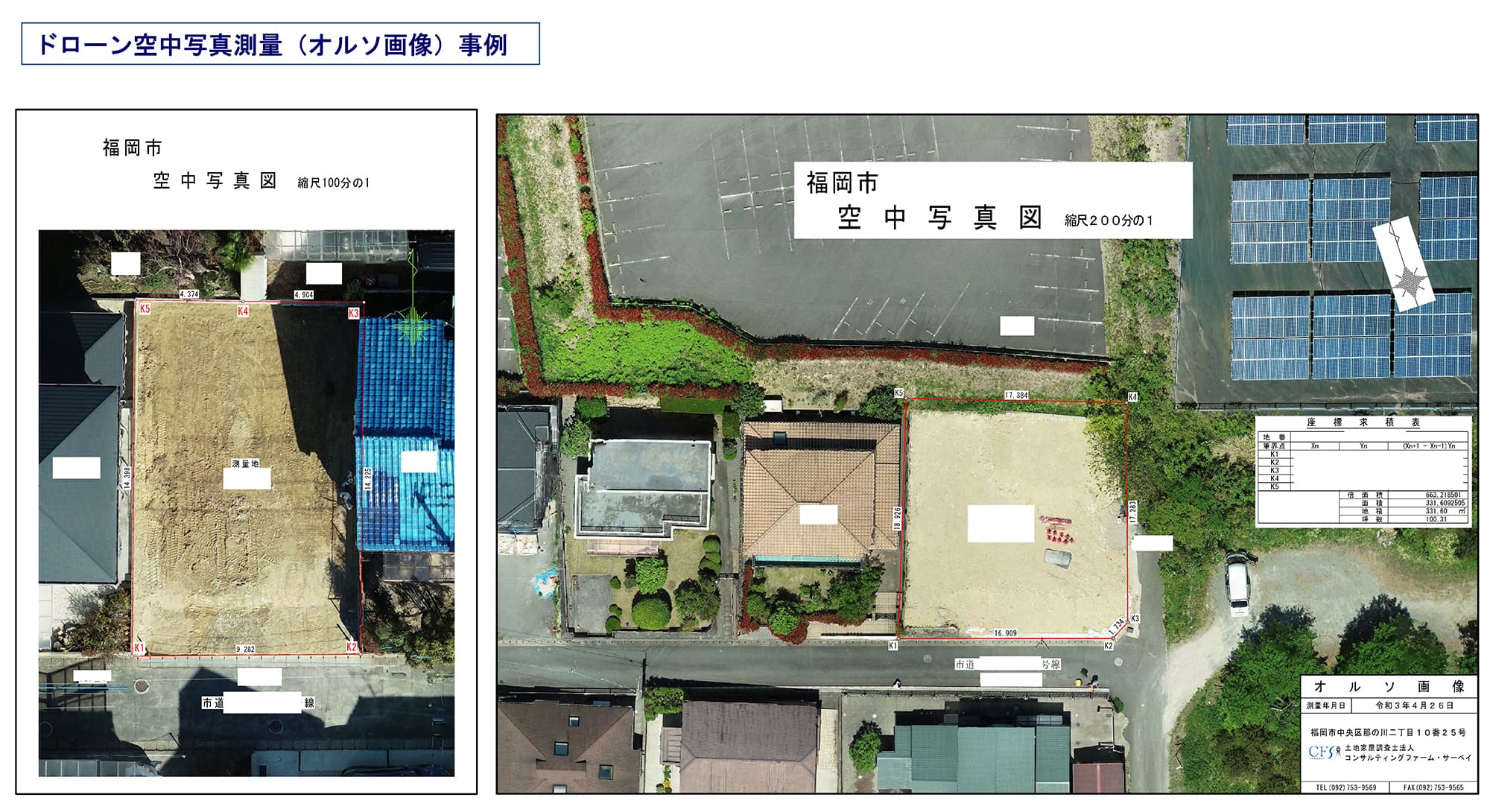This screenshot has height=812, width=1490.
Task: Click the 縮尺200分の1 scale label
Action: click(1109, 221)
